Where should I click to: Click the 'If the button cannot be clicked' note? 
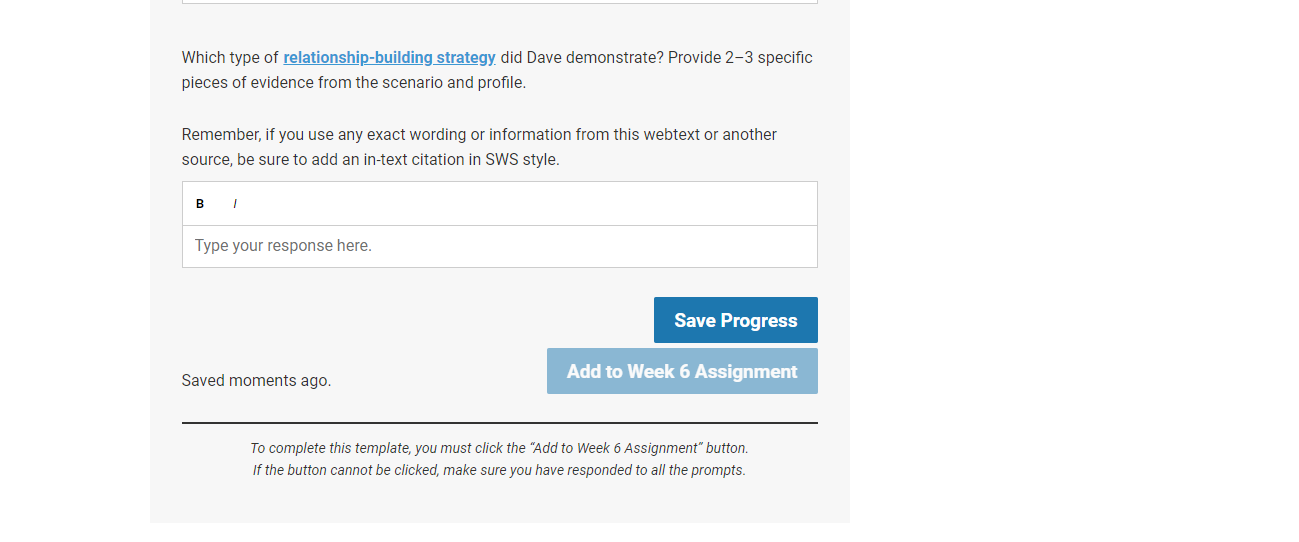(499, 470)
